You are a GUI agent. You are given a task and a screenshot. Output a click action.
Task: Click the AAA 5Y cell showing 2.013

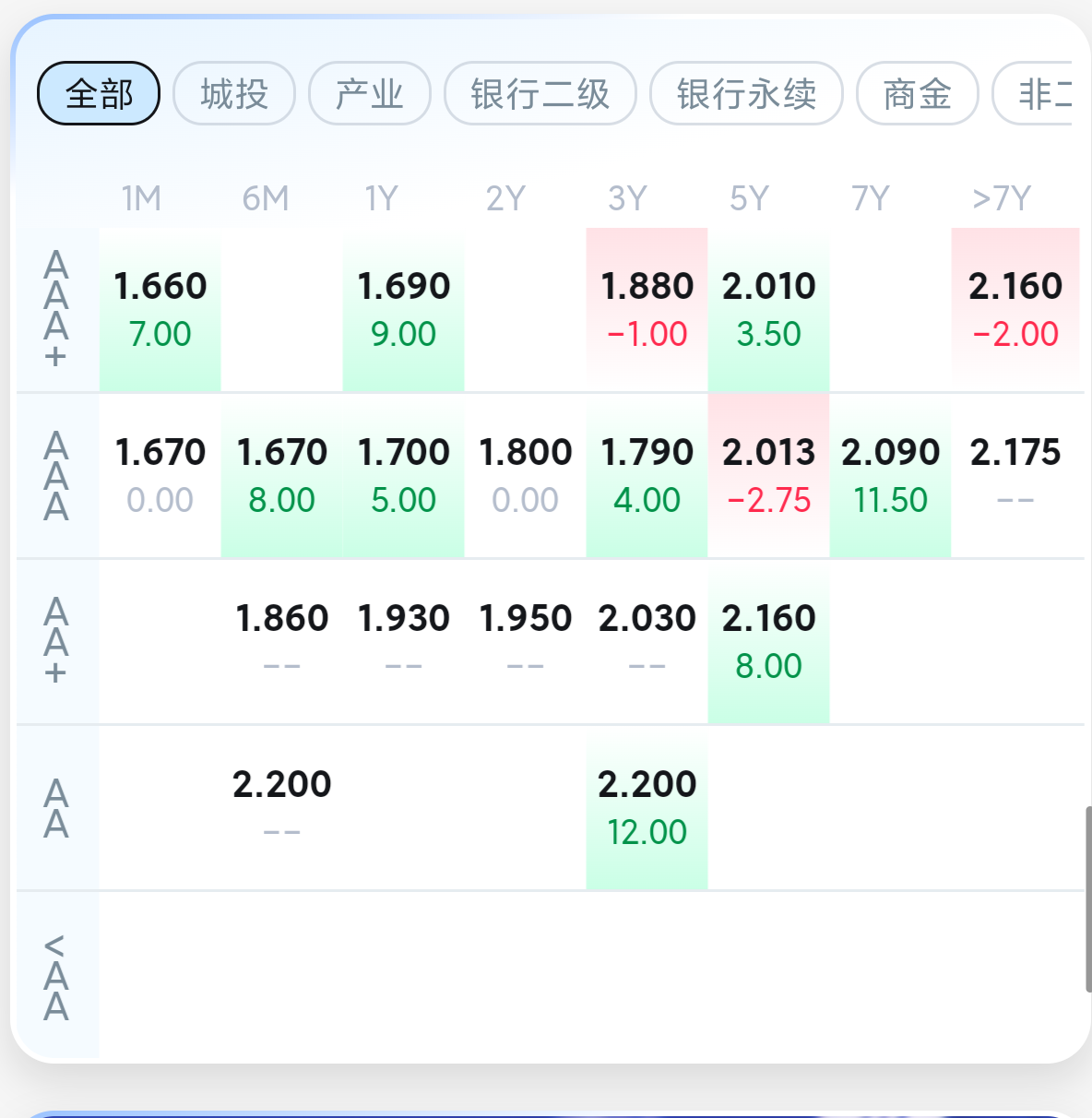[x=769, y=476]
